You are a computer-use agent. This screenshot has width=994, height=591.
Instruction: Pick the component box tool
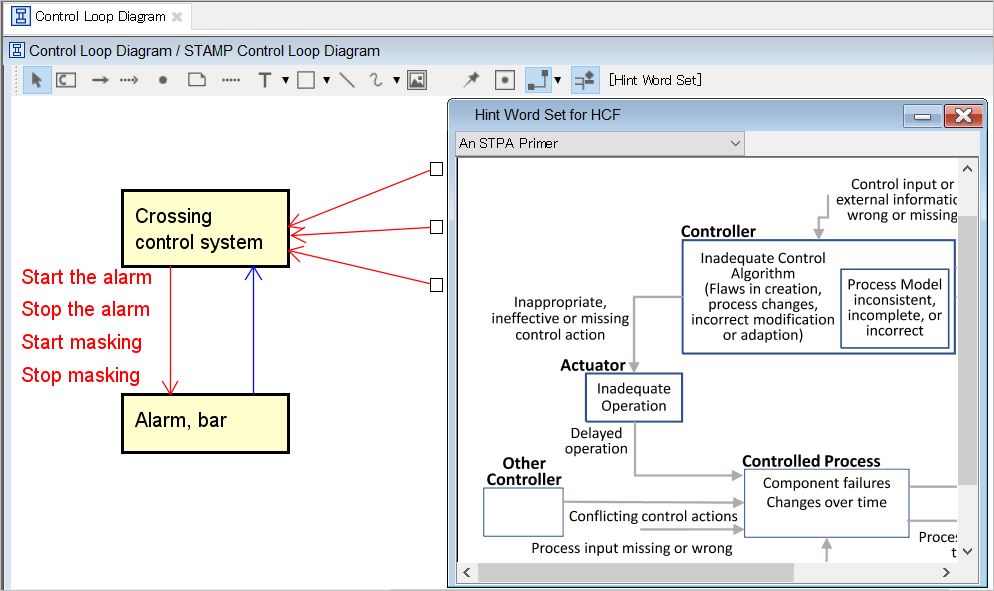coord(66,80)
